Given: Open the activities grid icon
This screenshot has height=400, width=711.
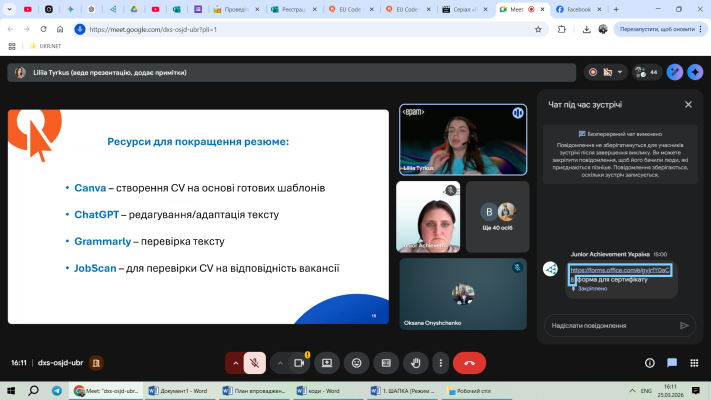Looking at the screenshot, I should pos(694,363).
